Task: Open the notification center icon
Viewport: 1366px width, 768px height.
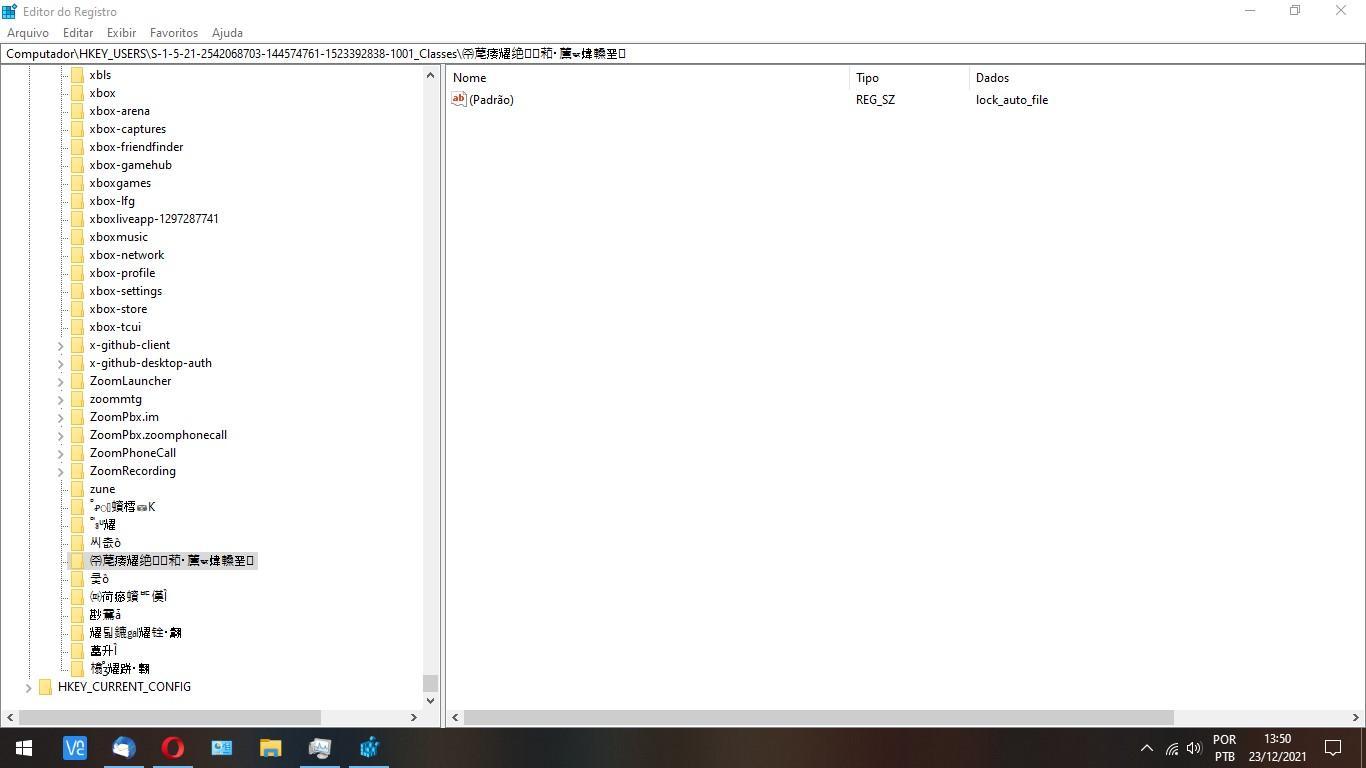Action: tap(1333, 748)
